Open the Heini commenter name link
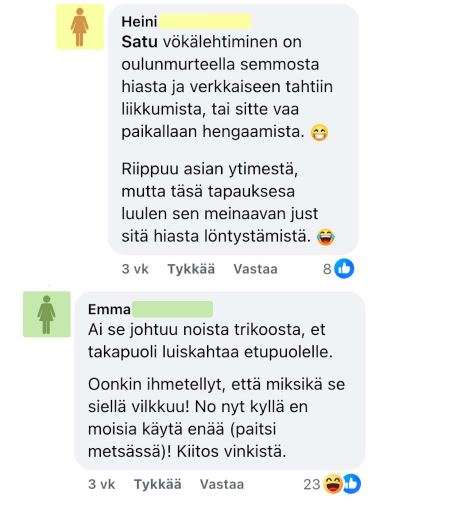The width and height of the screenshot is (449, 513). coord(139,22)
